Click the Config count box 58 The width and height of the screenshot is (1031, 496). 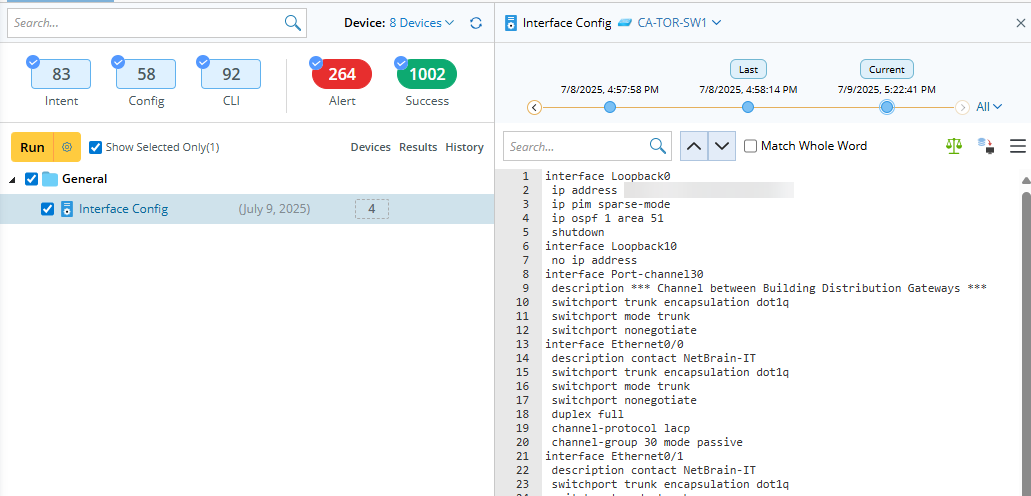[146, 74]
